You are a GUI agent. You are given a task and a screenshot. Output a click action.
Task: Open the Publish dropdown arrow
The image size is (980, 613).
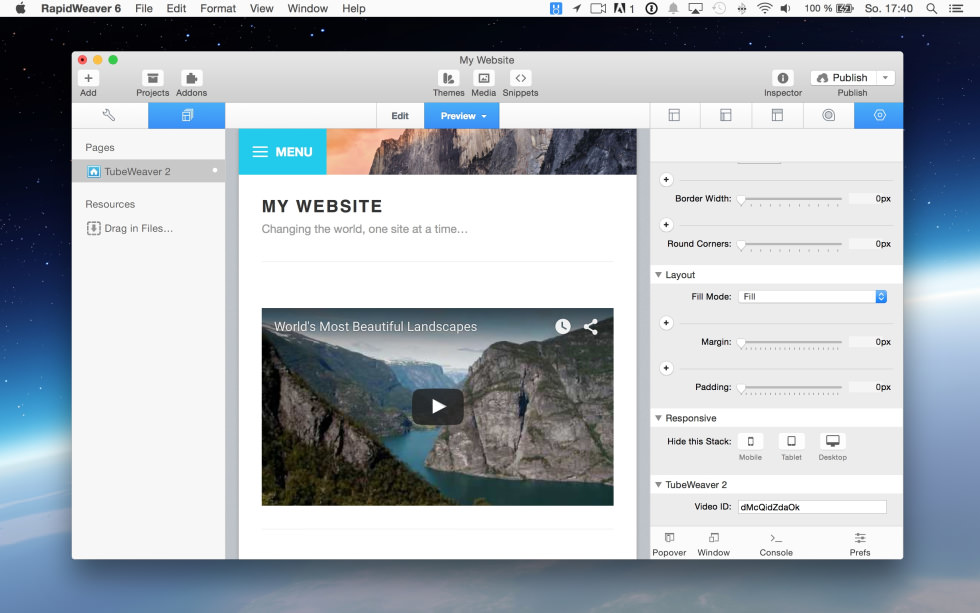click(886, 77)
